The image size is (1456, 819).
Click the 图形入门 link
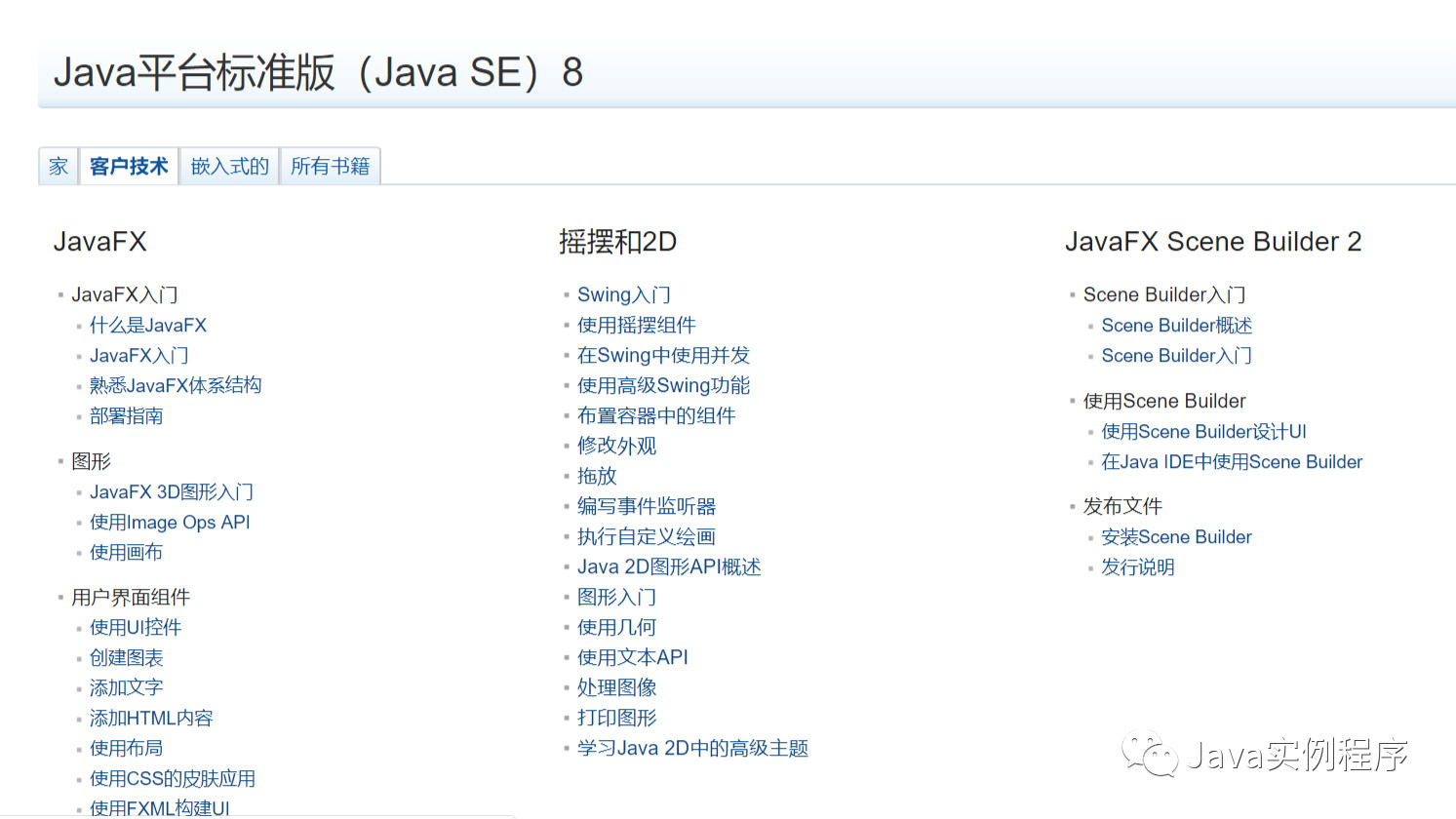tap(617, 598)
